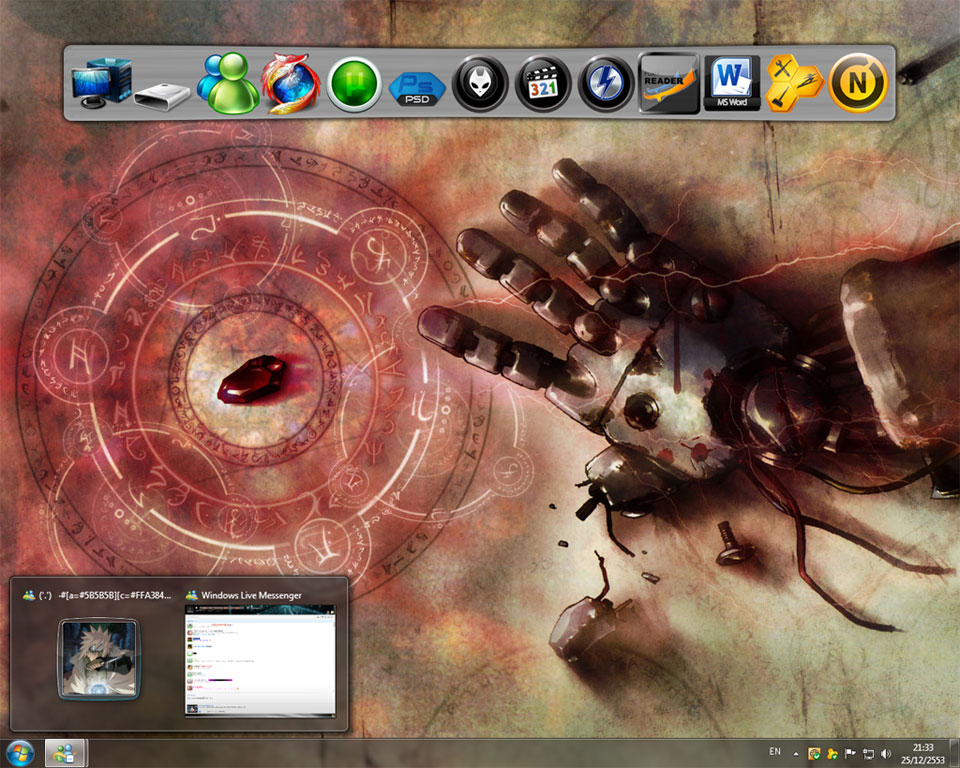This screenshot has height=768, width=960.
Task: Open the white external drive dock icon
Action: click(x=162, y=97)
